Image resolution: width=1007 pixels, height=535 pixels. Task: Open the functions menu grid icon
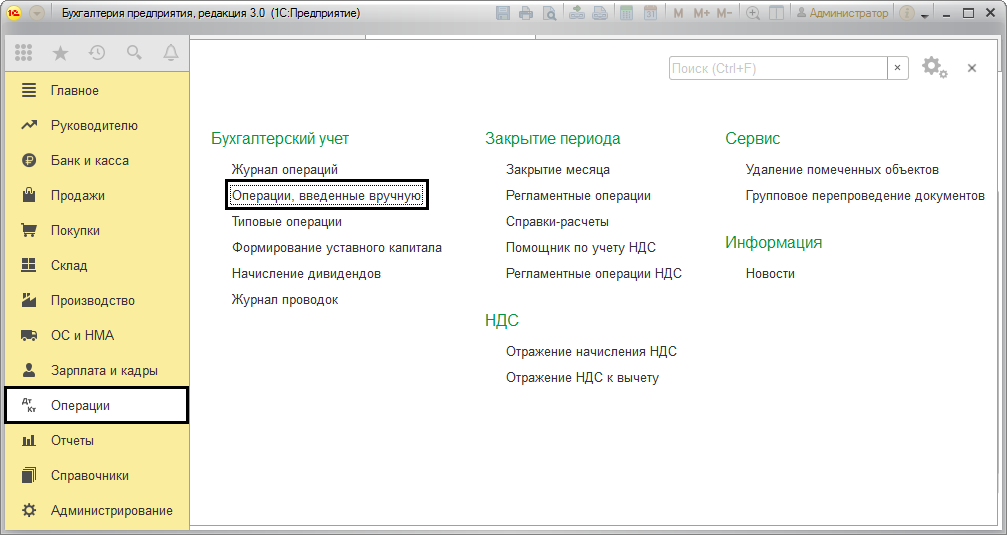tap(23, 53)
